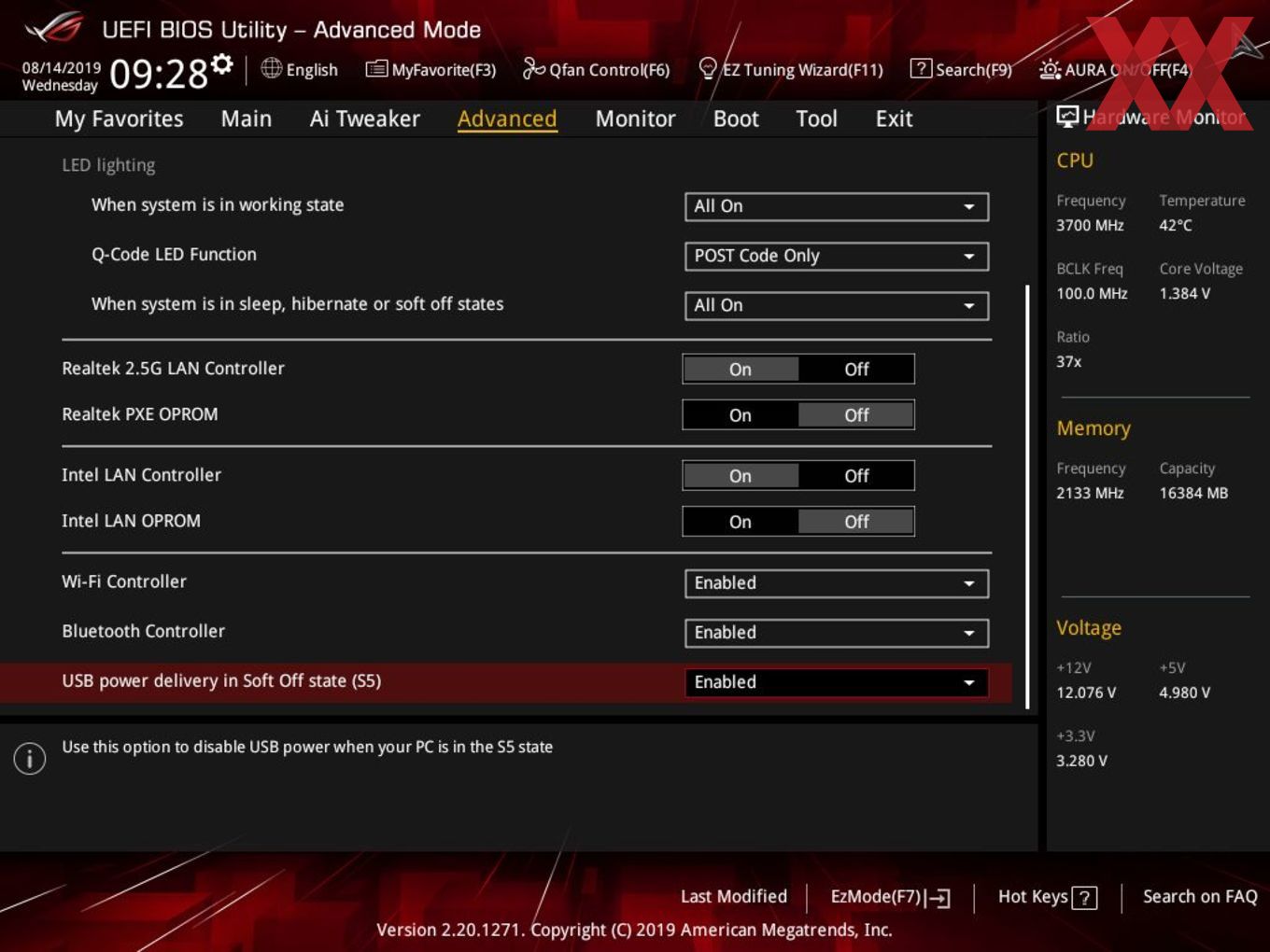Screen dimensions: 1270x952
Task: Click the globe language icon
Action: (x=271, y=68)
